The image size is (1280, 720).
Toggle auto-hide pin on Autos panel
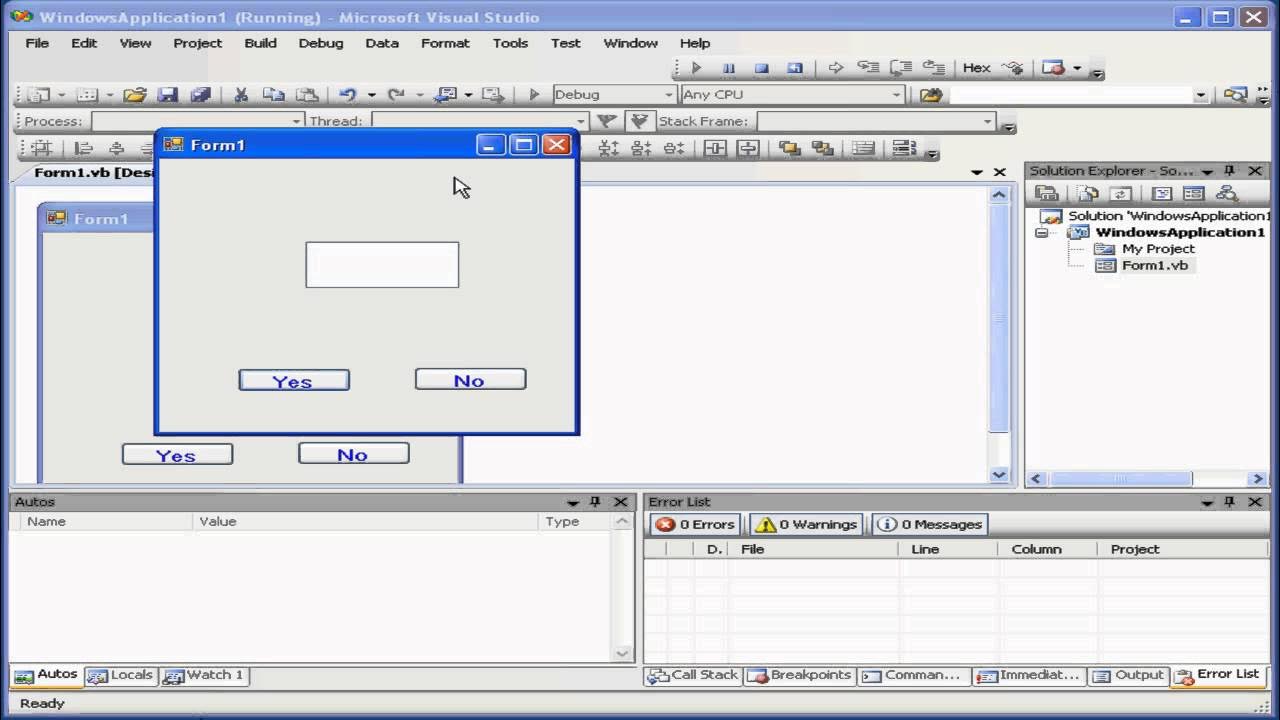[x=595, y=502]
